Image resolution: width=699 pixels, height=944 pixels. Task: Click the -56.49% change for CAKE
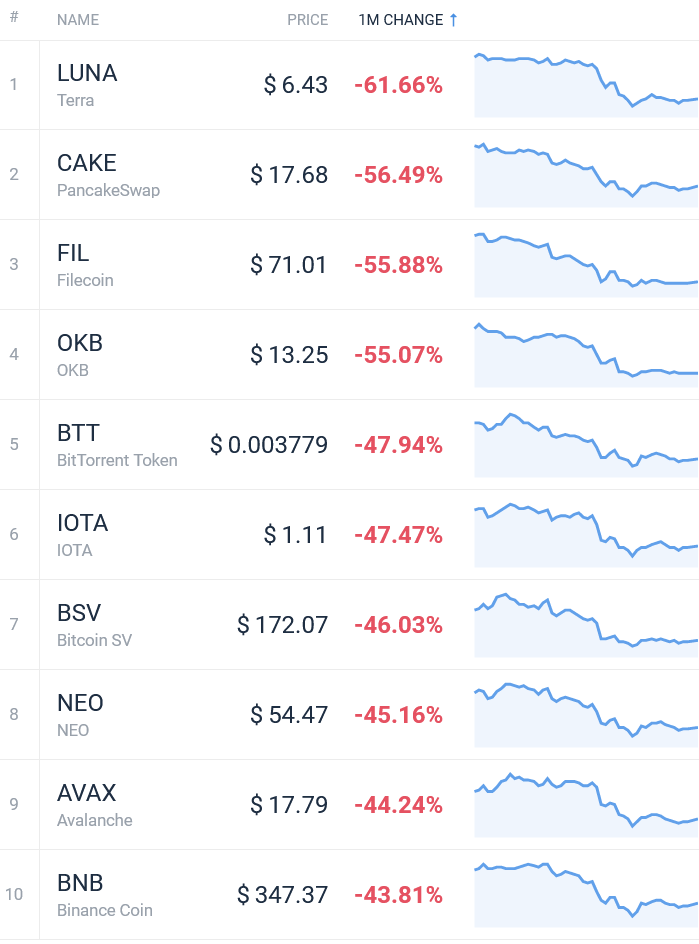(399, 175)
